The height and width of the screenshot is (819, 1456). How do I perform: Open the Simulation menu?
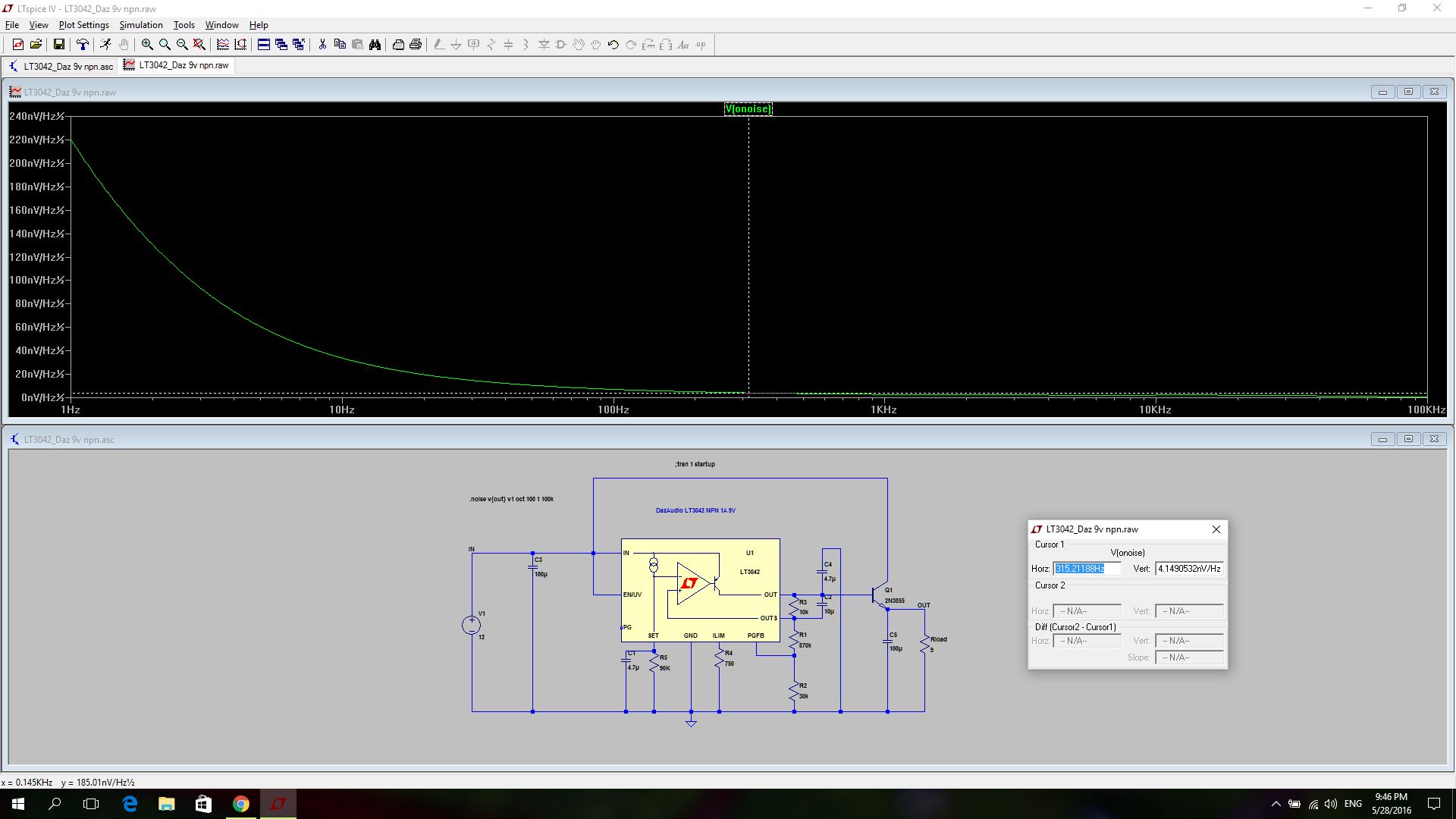point(141,25)
